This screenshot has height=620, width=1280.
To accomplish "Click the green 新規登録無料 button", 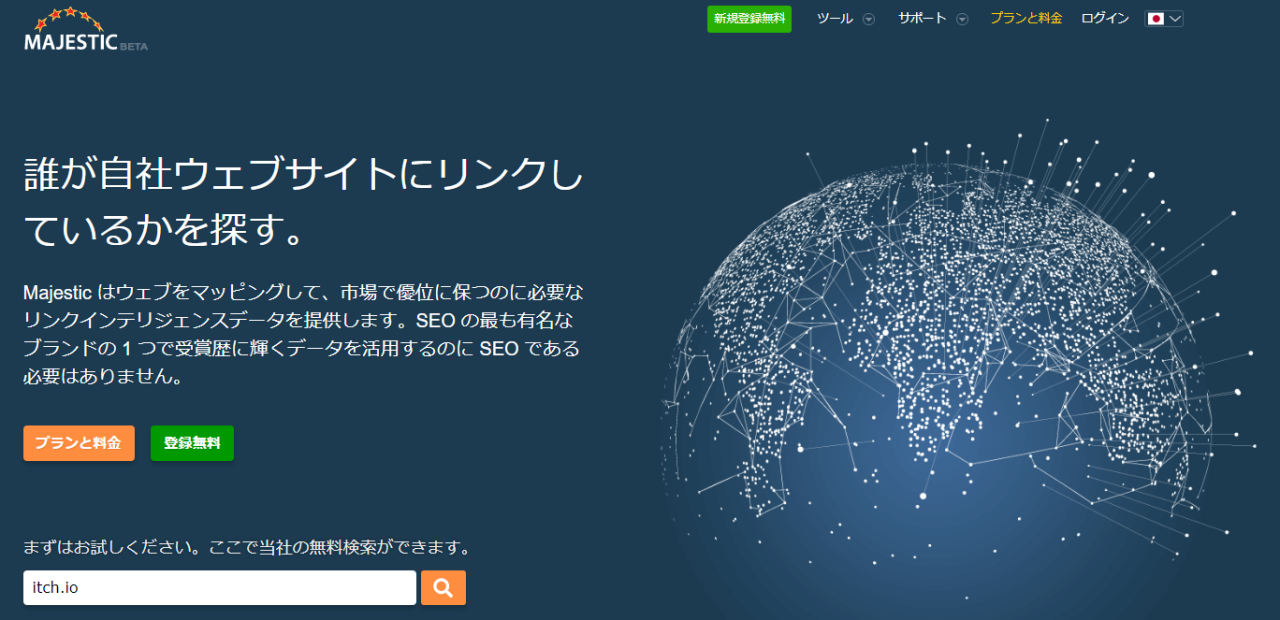I will 749,19.
